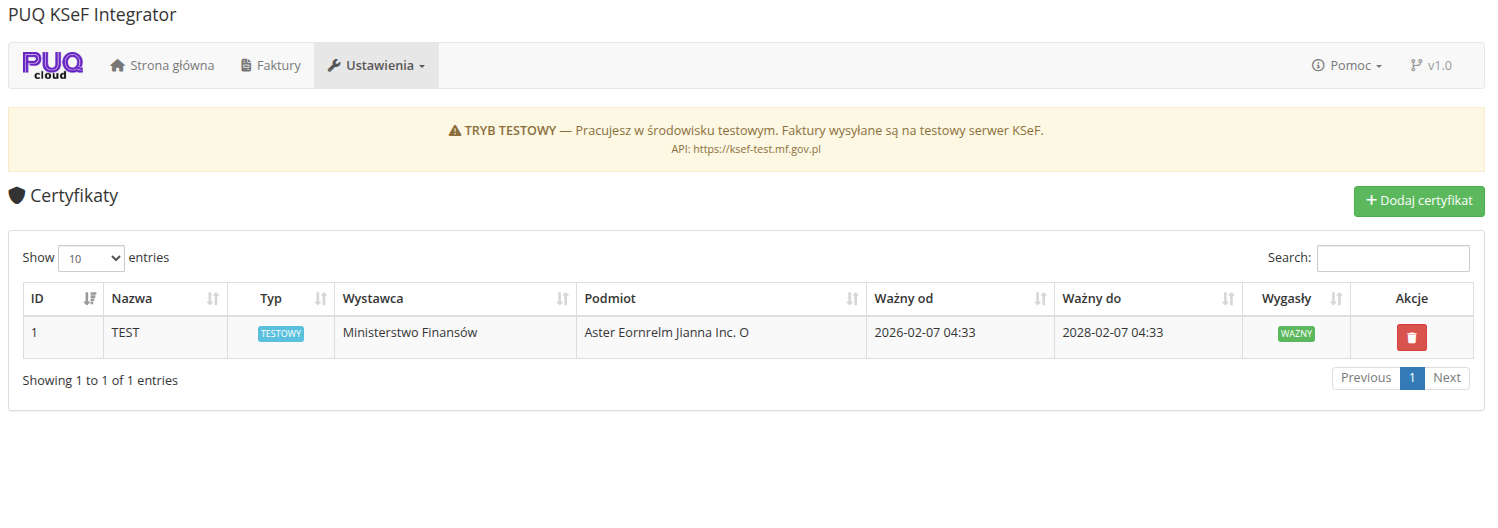Sort table by Typ column
This screenshot has width=1498, height=528.
(x=281, y=299)
